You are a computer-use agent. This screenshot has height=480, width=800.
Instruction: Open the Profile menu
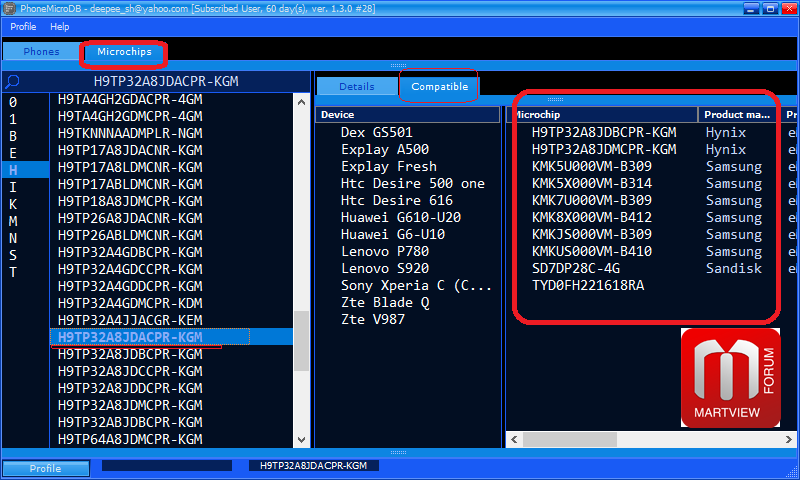[x=23, y=27]
